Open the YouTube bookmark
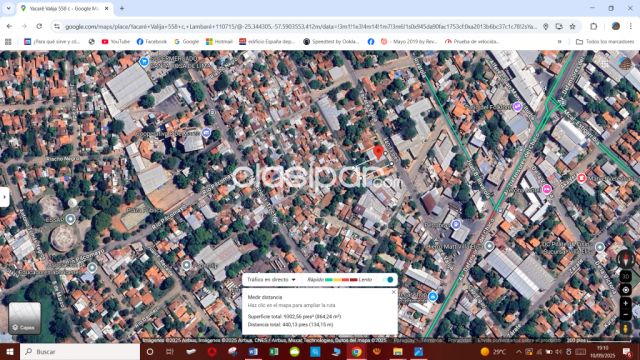The image size is (640, 360). point(116,42)
